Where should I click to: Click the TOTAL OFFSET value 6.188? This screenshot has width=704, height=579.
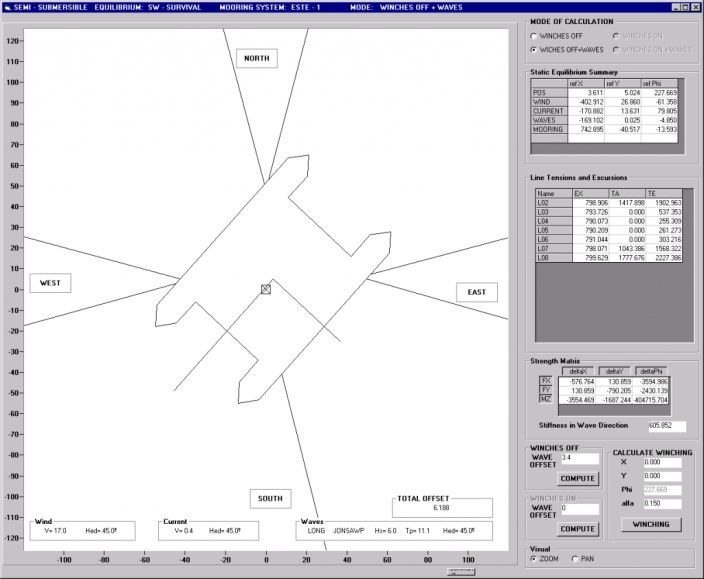[x=441, y=508]
